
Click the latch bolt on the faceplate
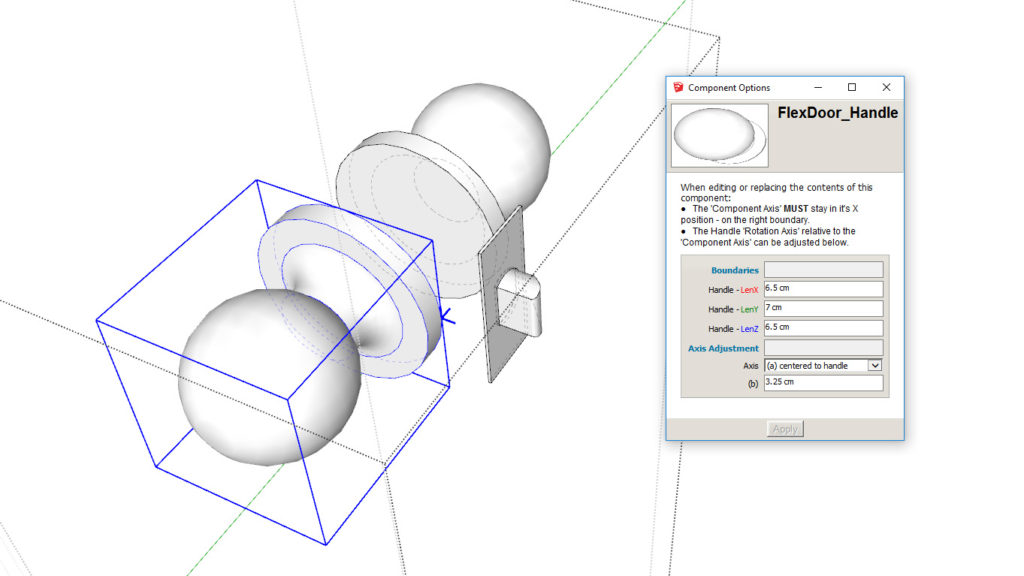pos(524,302)
